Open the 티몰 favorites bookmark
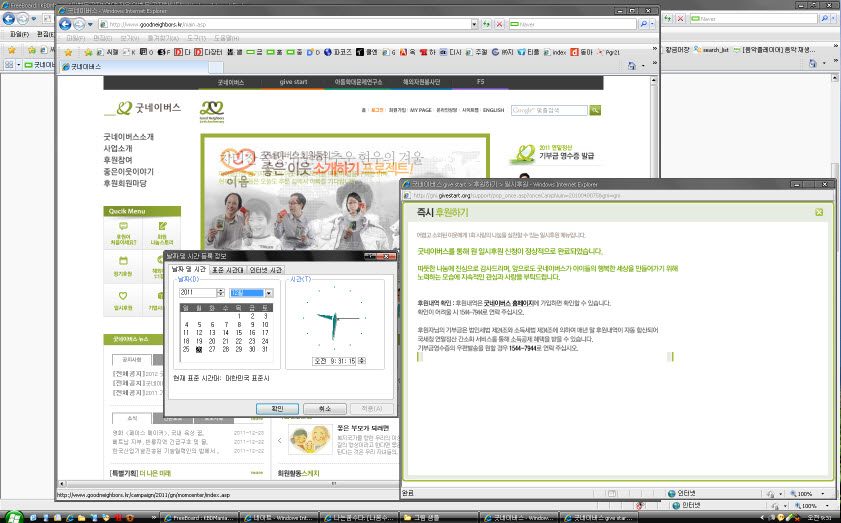This screenshot has height=523, width=841. 528,52
